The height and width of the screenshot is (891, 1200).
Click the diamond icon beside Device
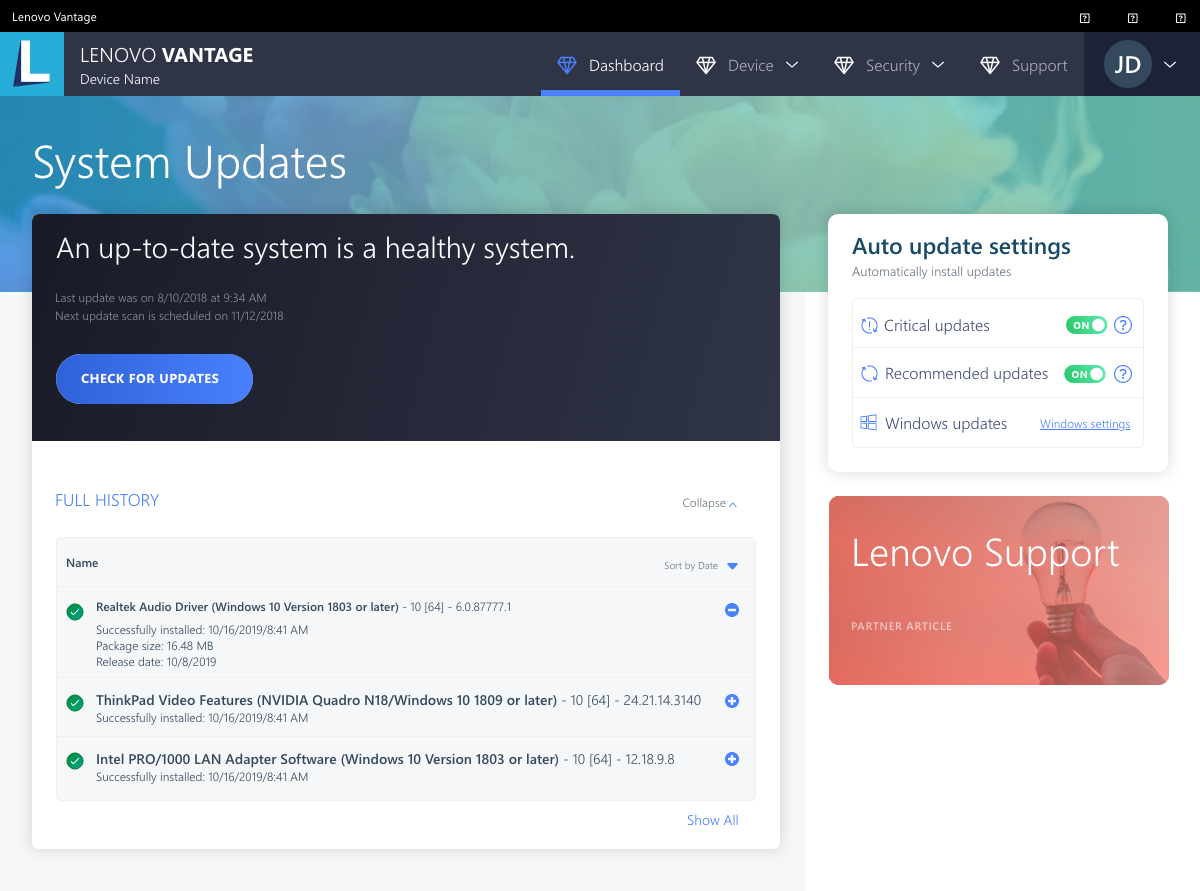pos(706,65)
